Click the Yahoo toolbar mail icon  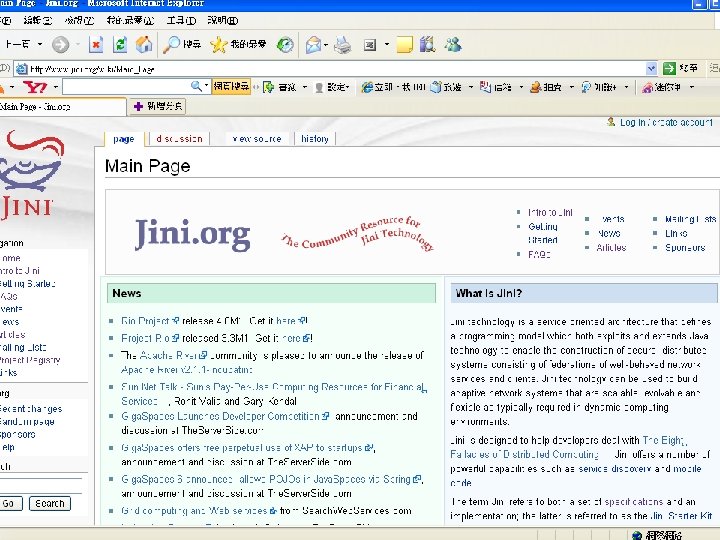pyautogui.click(x=485, y=87)
